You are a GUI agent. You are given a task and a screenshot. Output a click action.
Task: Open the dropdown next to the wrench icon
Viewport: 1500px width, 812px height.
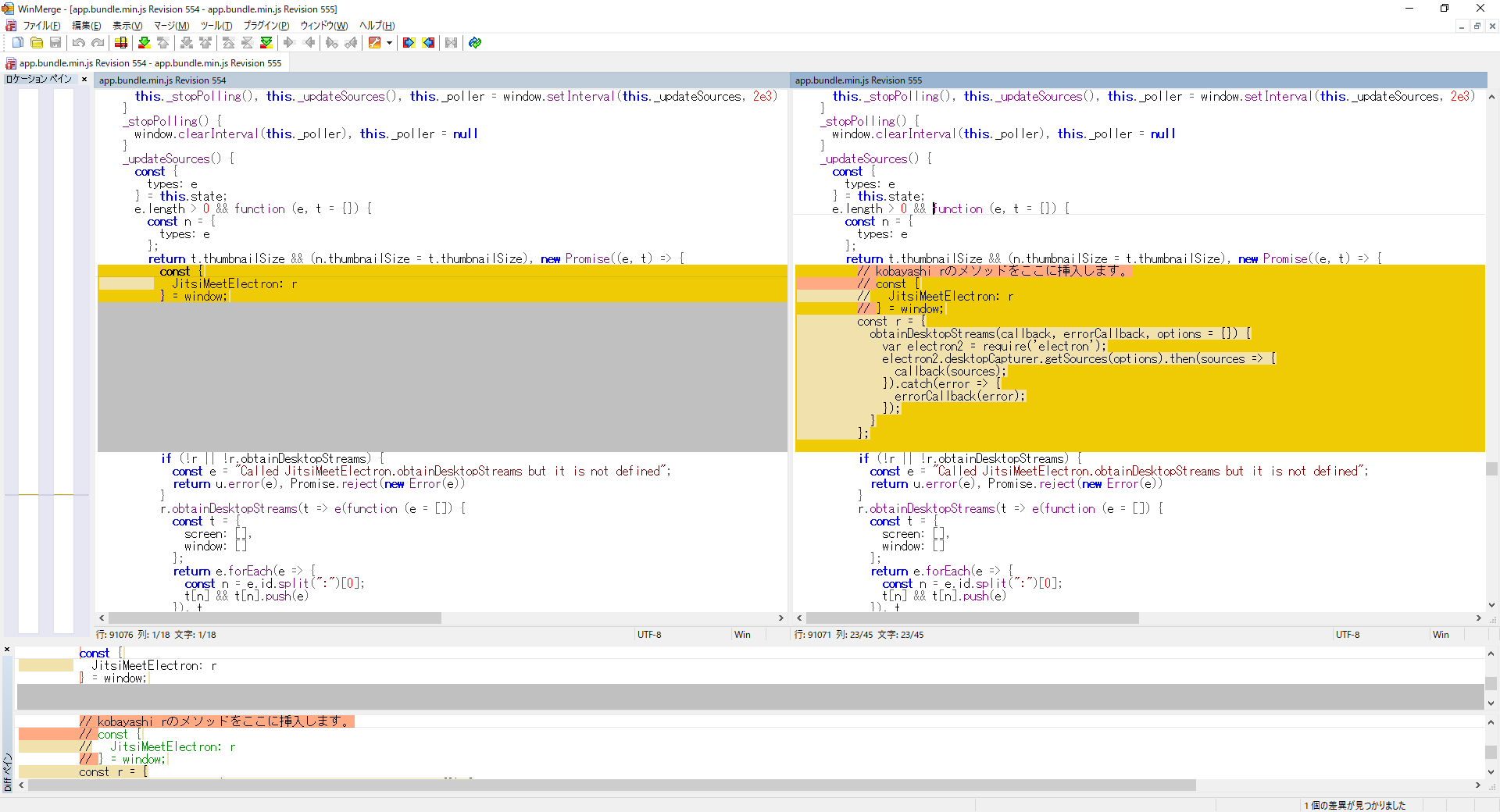click(388, 43)
